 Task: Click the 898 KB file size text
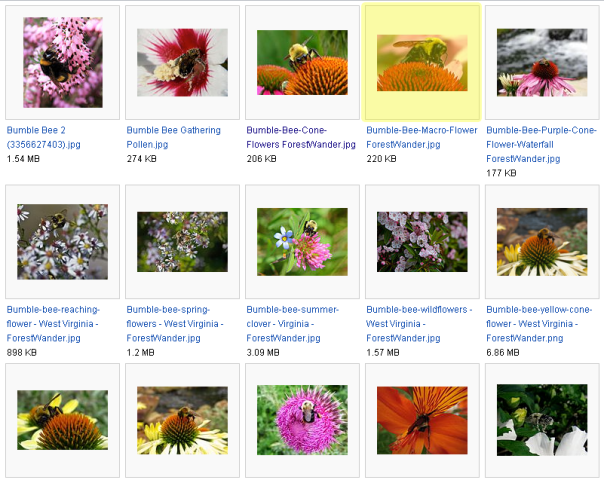point(22,352)
